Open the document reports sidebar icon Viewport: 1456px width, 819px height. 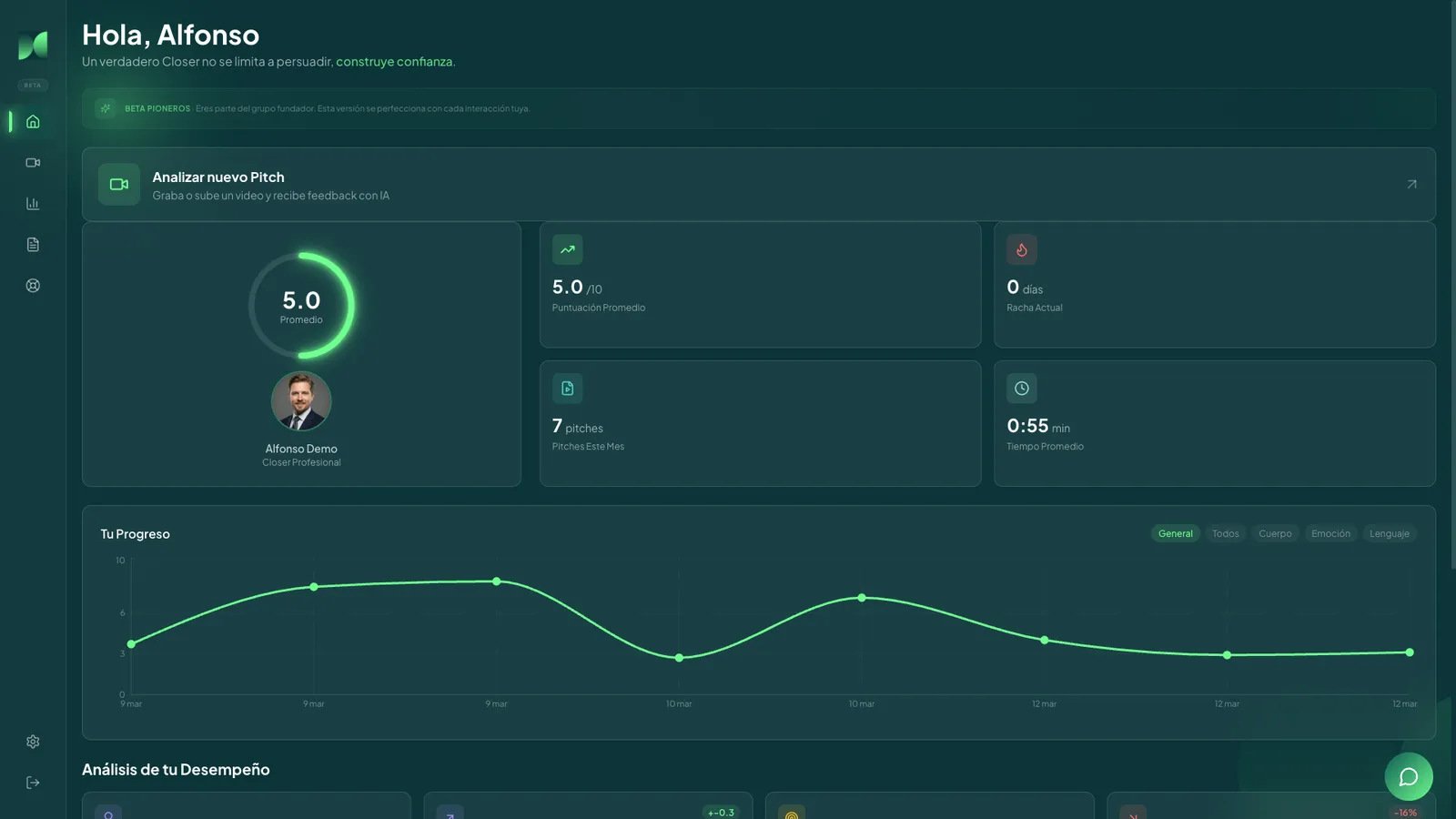pyautogui.click(x=33, y=245)
